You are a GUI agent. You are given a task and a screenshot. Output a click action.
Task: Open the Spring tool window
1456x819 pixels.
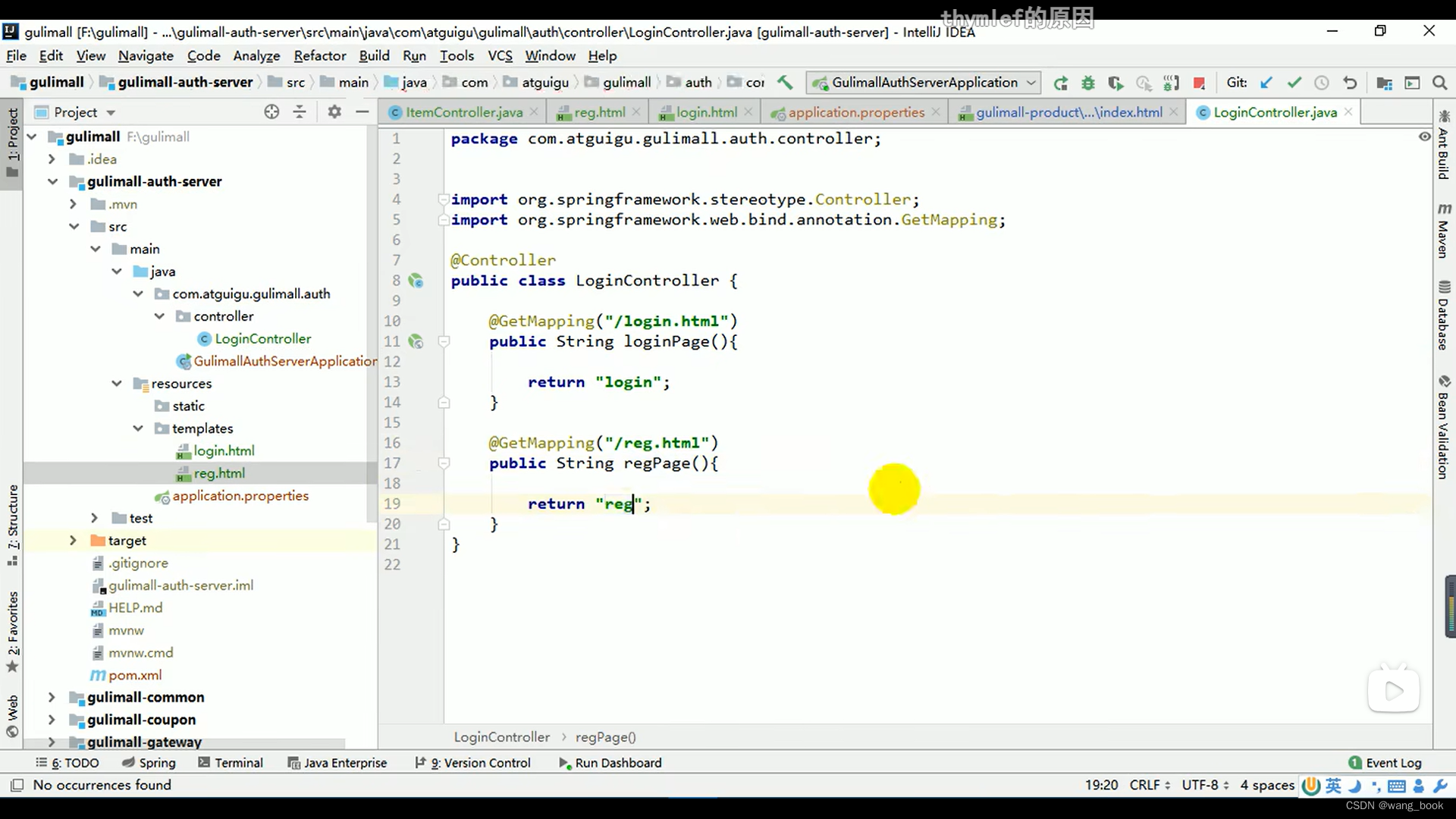pos(149,763)
